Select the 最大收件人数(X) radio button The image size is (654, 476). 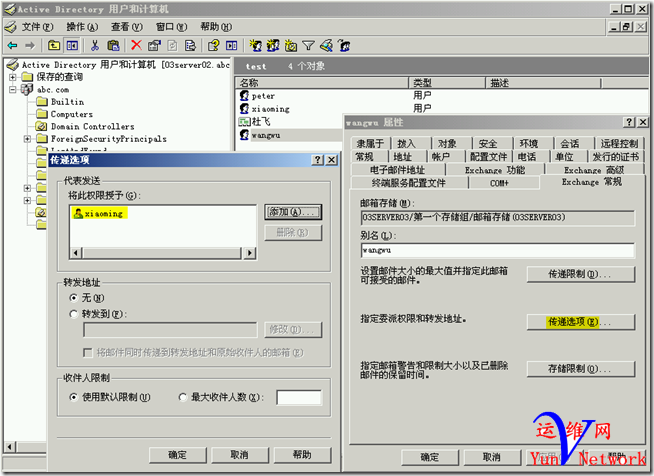(183, 397)
